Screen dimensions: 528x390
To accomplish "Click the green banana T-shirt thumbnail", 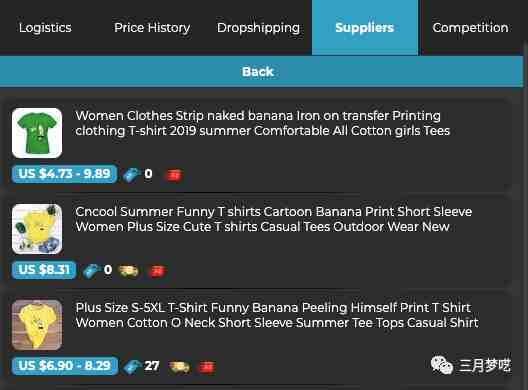I will (37, 133).
